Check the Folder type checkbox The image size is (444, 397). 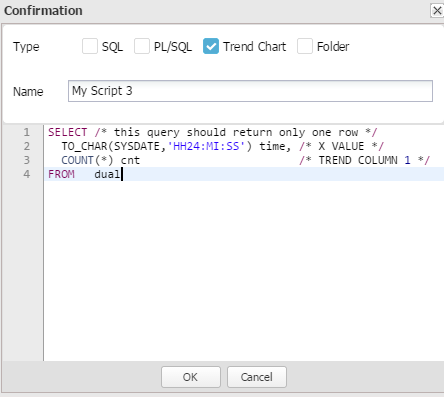pos(305,46)
